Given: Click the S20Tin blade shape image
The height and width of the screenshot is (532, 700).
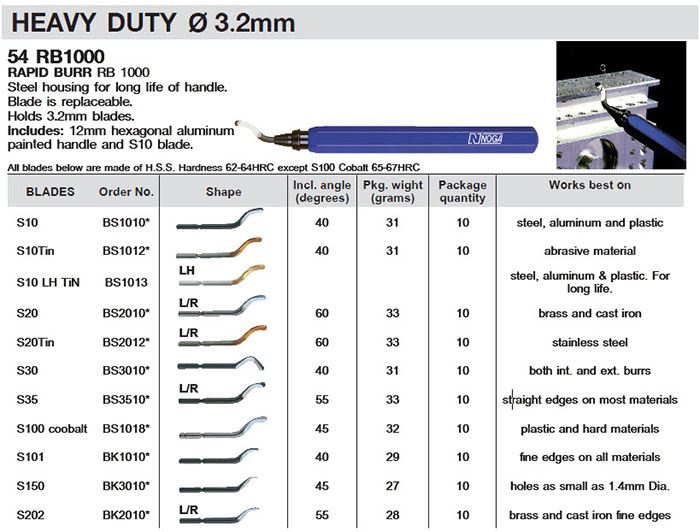Looking at the screenshot, I should point(222,336).
